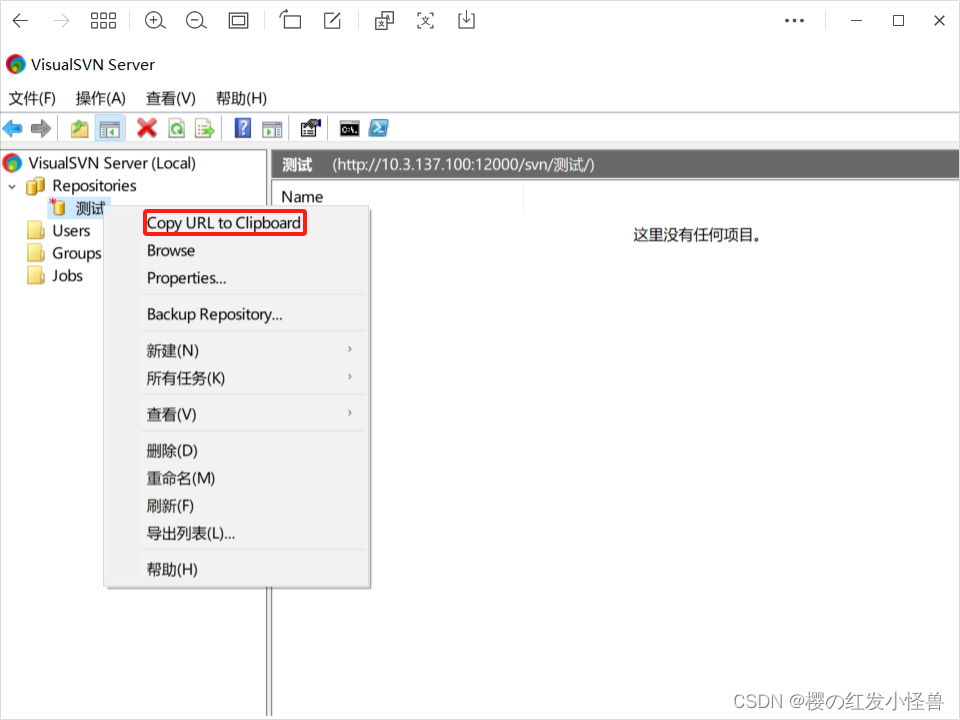Image resolution: width=960 pixels, height=720 pixels.
Task: Rotate the image with the rotate icon
Action: pos(290,20)
